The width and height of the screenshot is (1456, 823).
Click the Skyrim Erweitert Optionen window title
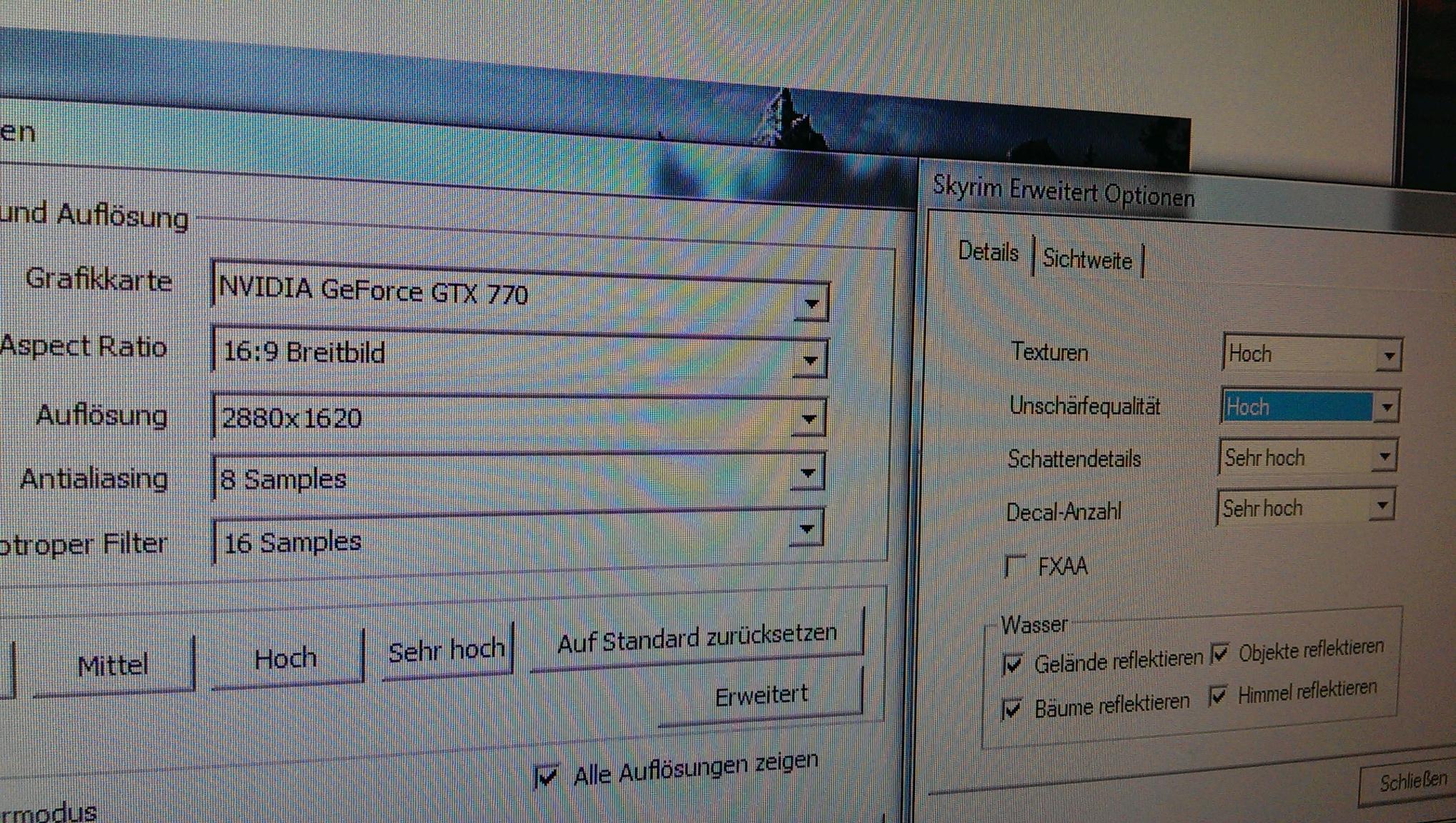(x=1064, y=191)
